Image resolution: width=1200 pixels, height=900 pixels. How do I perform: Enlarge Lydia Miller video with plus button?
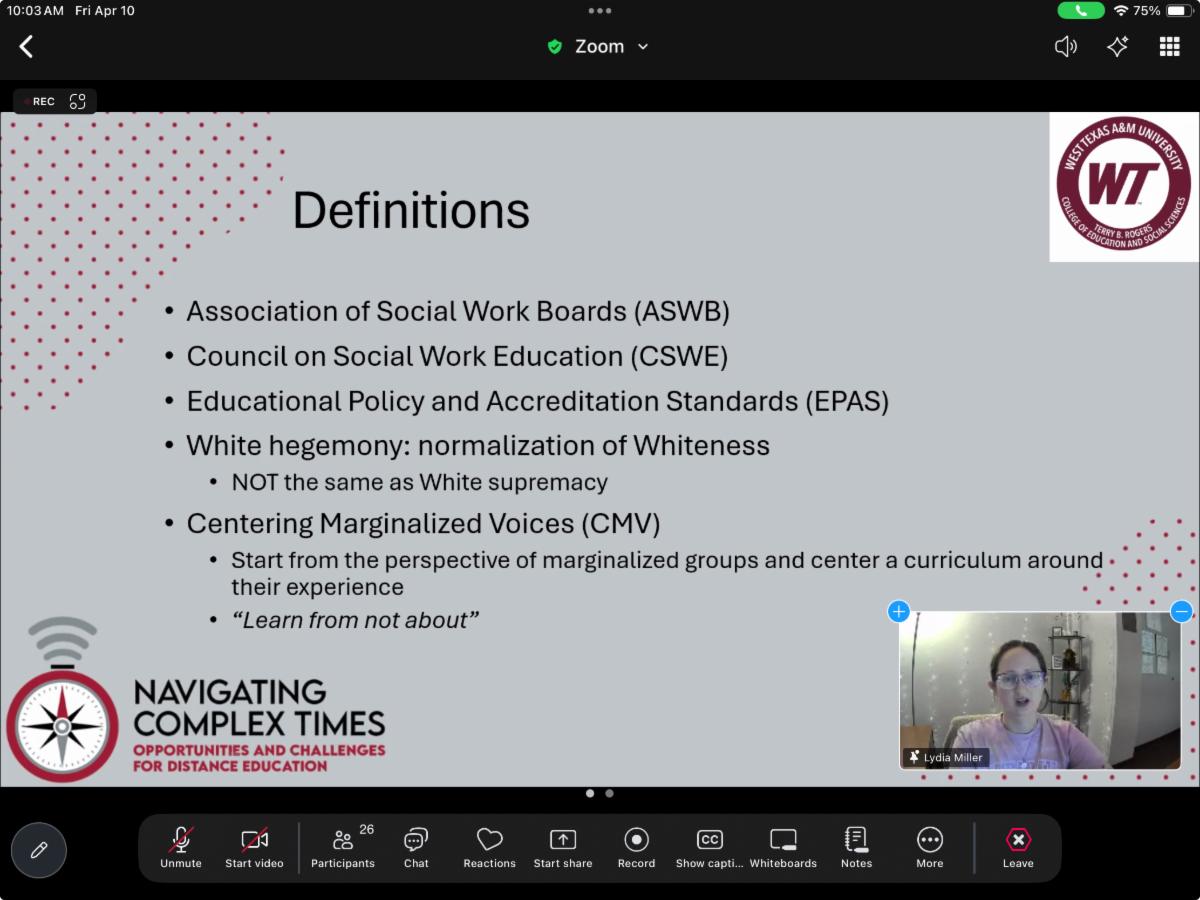(898, 611)
